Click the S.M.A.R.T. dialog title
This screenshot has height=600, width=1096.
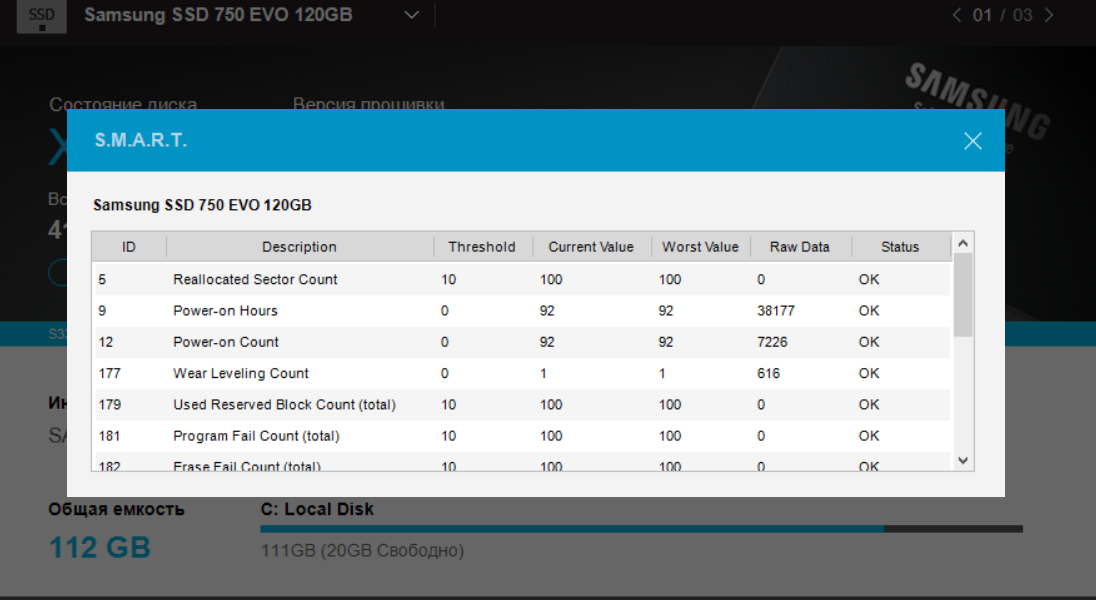(x=141, y=141)
